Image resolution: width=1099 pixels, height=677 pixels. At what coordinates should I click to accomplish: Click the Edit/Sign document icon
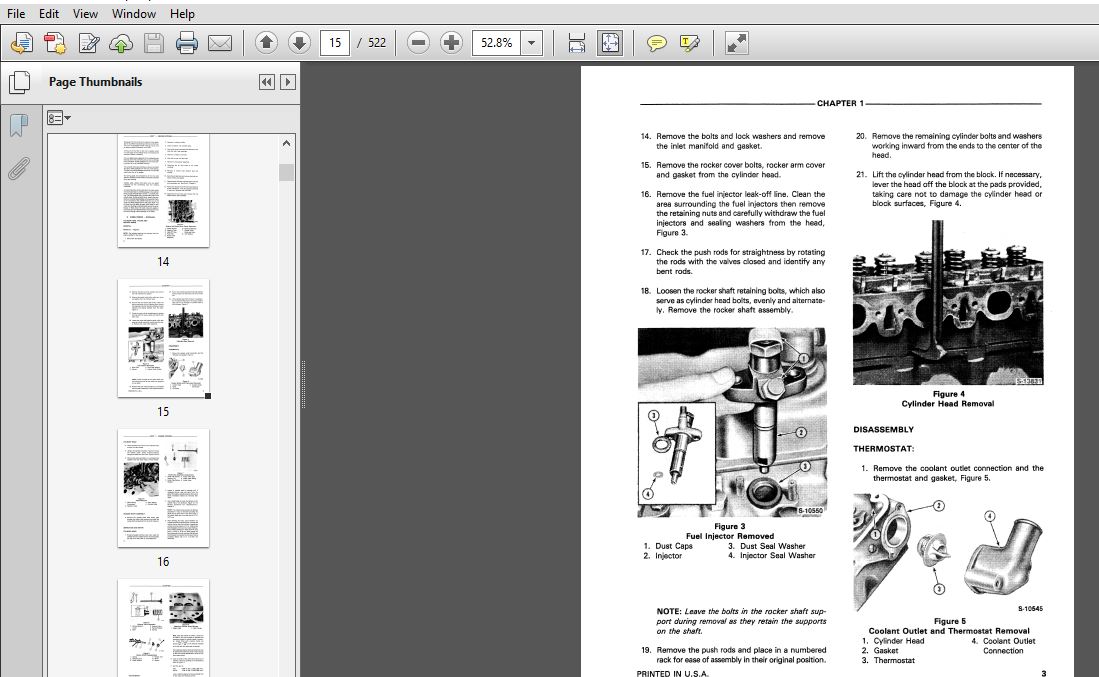pyautogui.click(x=88, y=43)
